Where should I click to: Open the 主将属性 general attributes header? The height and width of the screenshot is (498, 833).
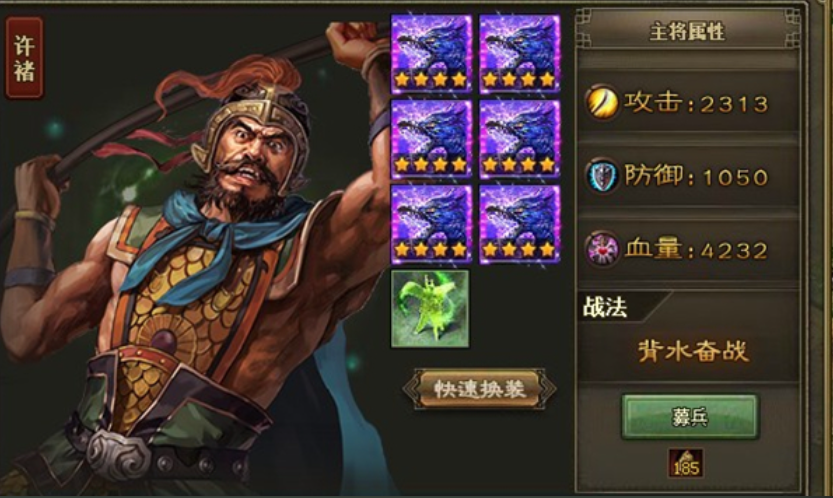point(688,31)
